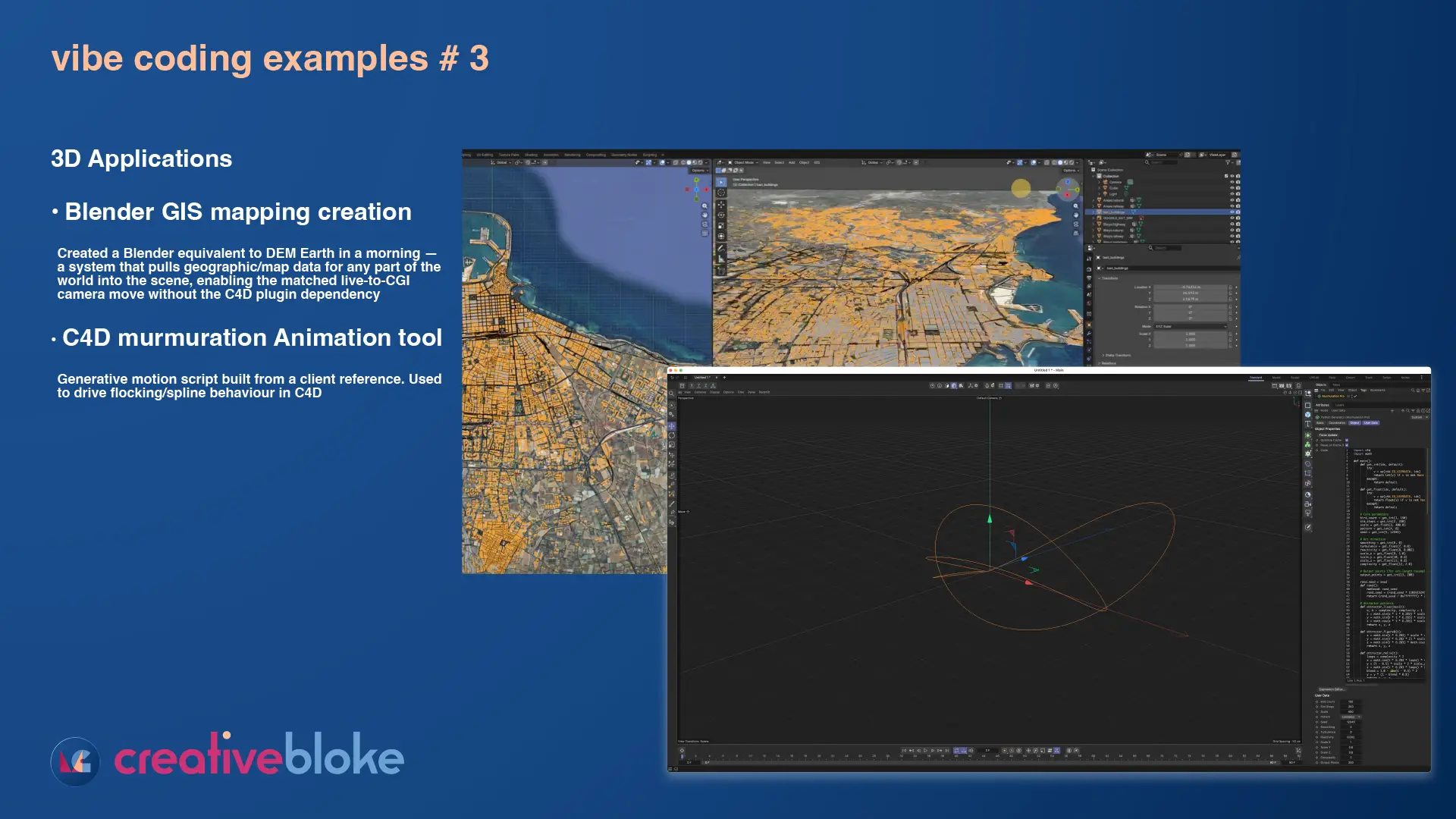This screenshot has width=1456, height=819.
Task: Hide the Areas:natural layer in Blender's outliner
Action: tap(1232, 200)
